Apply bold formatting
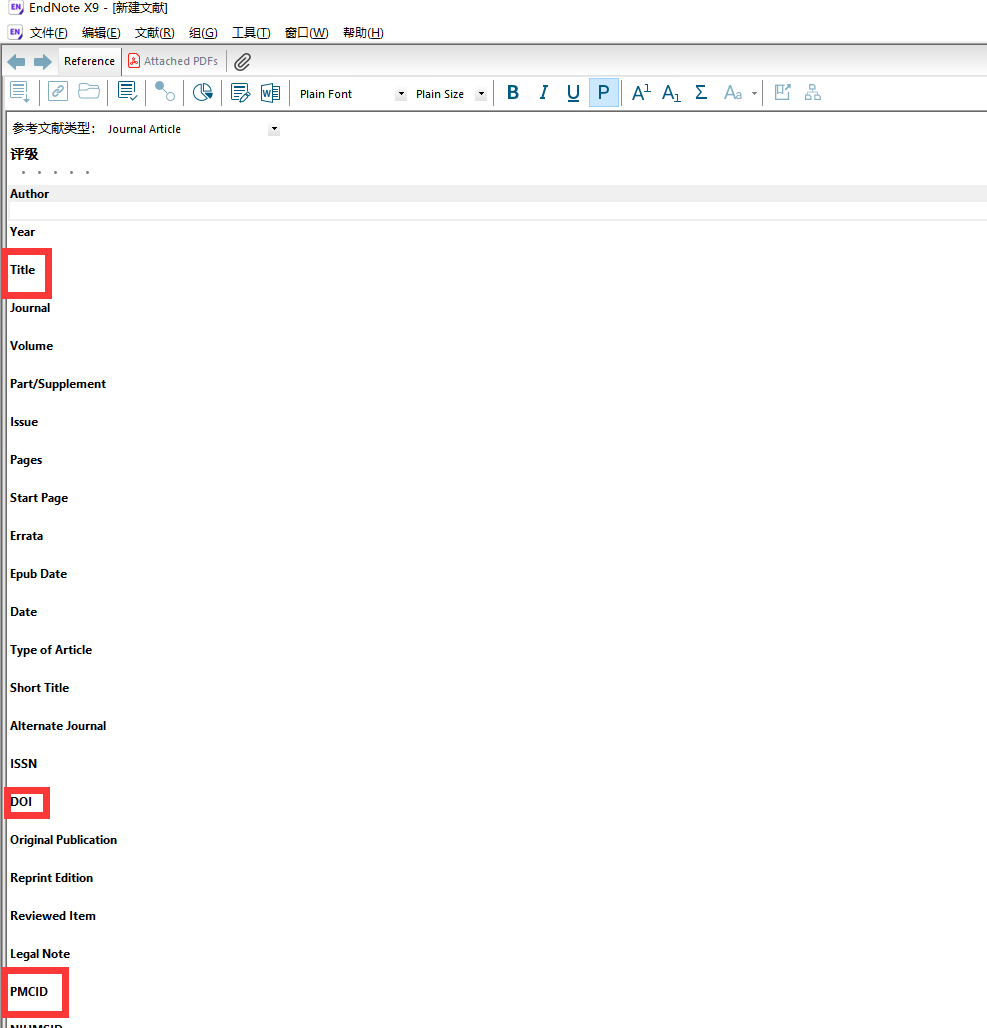Screen dimensions: 987x1028 pyautogui.click(x=513, y=93)
